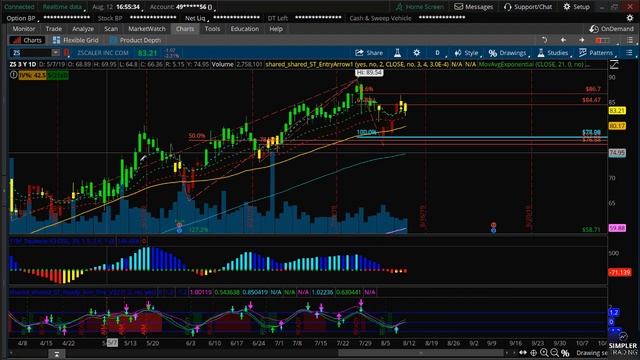The height and width of the screenshot is (360, 640).
Task: Click the symbol input field showing ZS
Action: pyautogui.click(x=31, y=53)
